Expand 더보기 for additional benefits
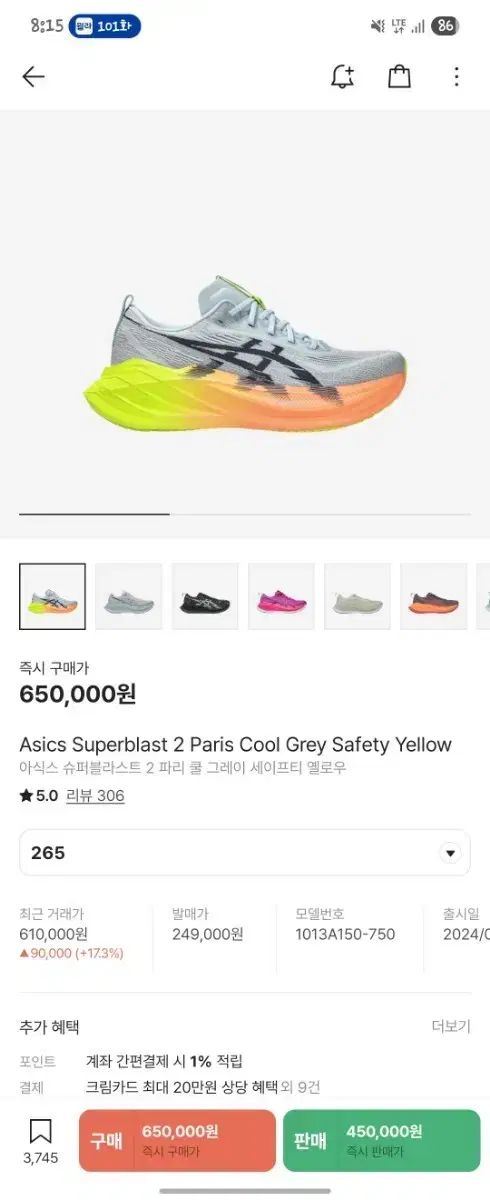 click(451, 1026)
